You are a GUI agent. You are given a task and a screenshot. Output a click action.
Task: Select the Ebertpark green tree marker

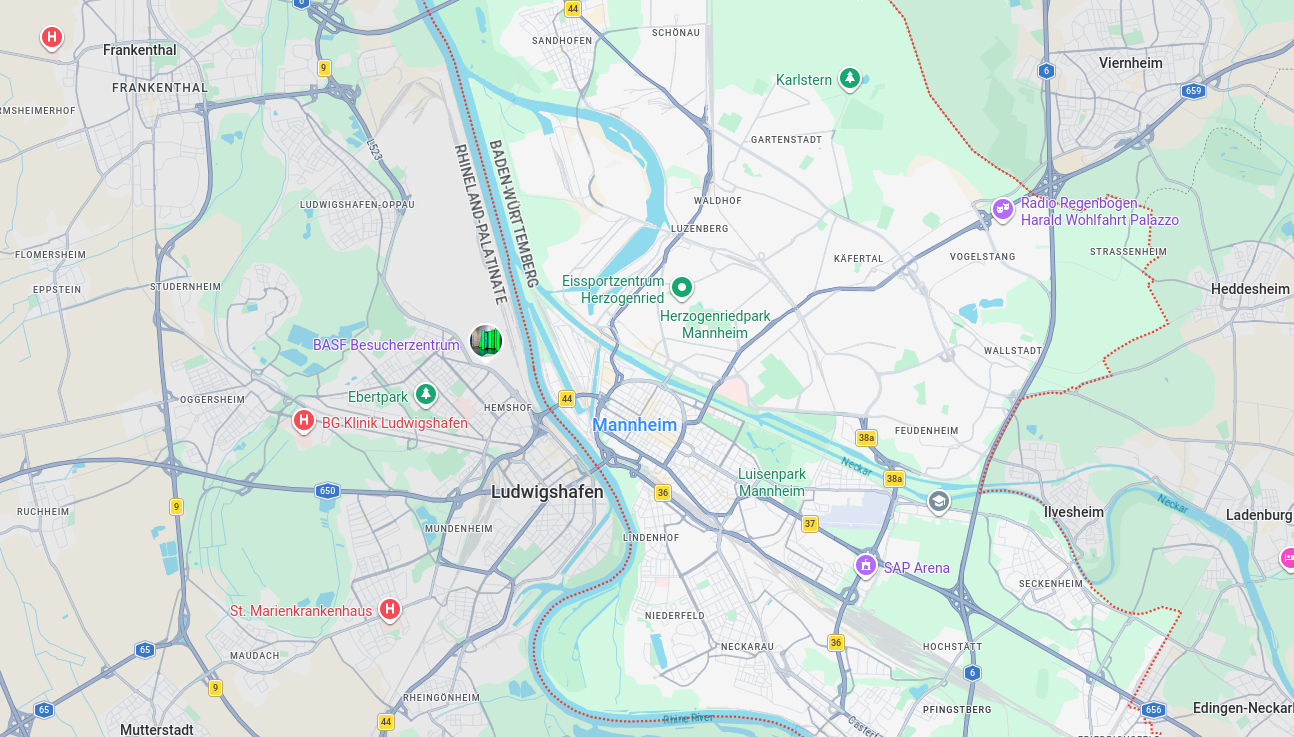click(426, 396)
